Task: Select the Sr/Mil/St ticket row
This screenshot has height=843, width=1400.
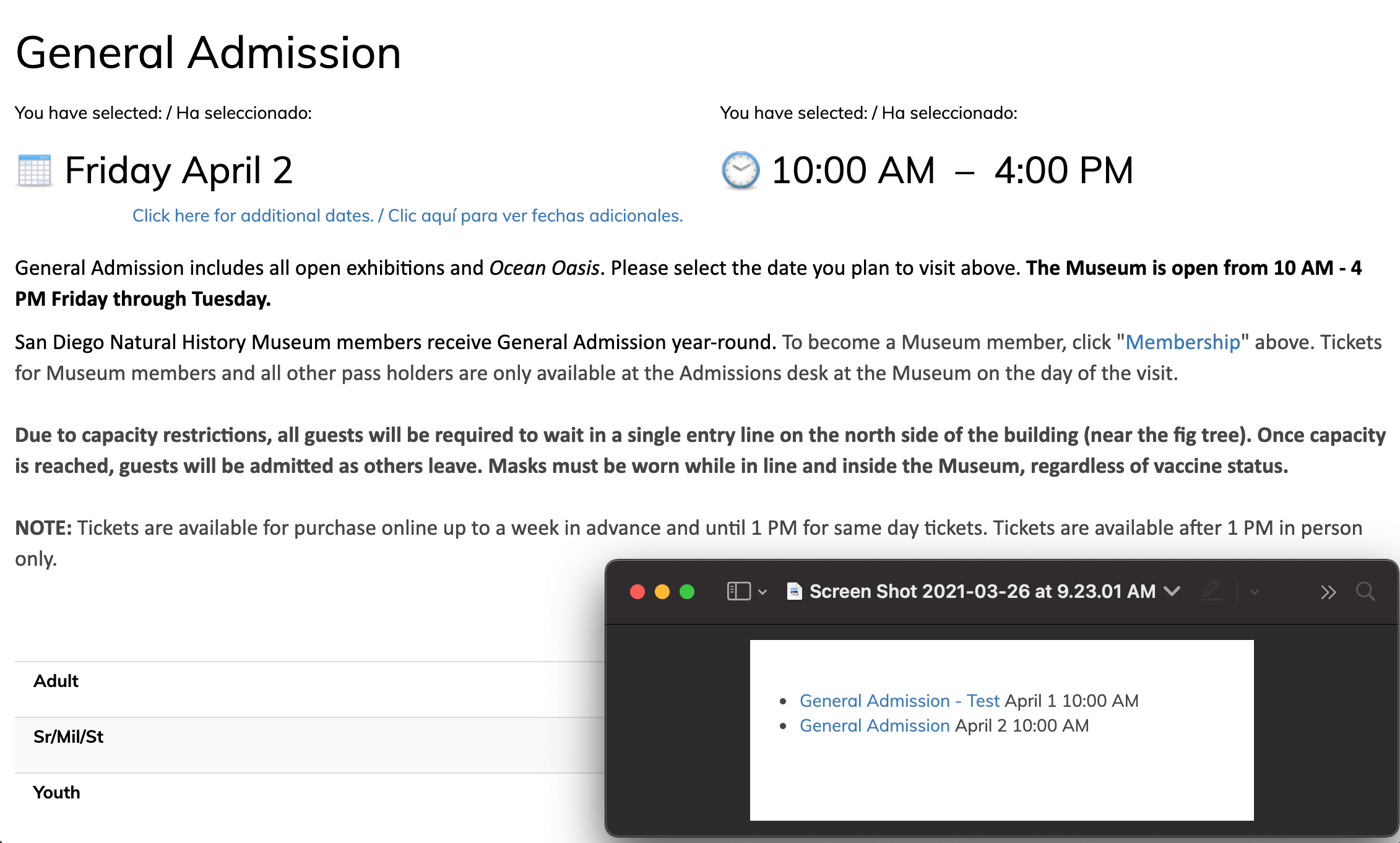Action: tap(68, 737)
